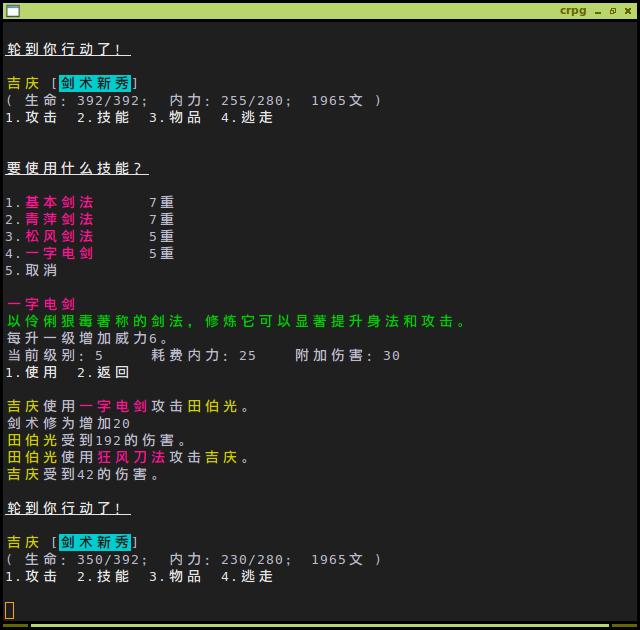Click the 3.物品 option below the 生命: 350/392 line
Image resolution: width=640 pixels, height=630 pixels.
[x=175, y=576]
